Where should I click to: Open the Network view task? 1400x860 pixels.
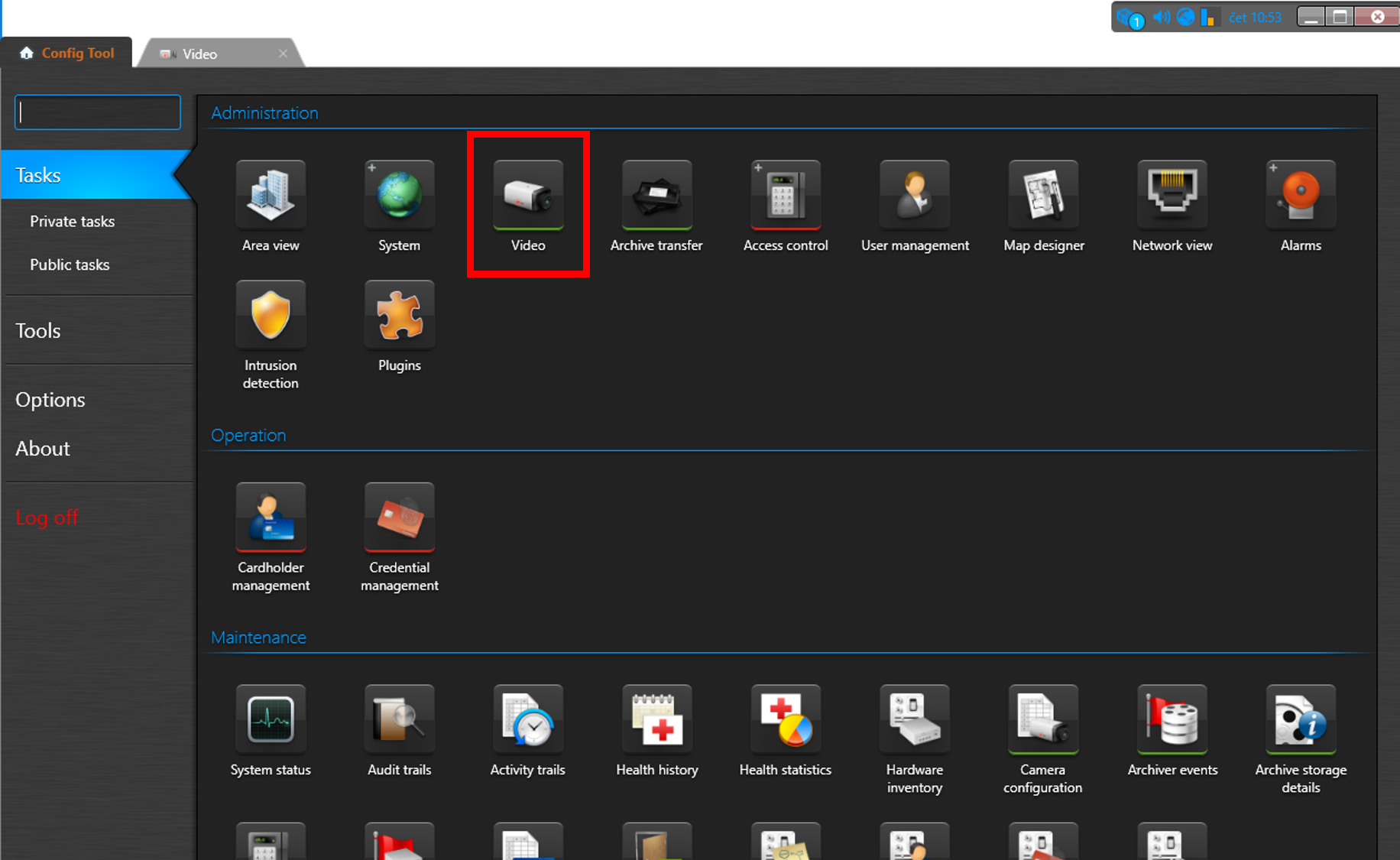1172,196
